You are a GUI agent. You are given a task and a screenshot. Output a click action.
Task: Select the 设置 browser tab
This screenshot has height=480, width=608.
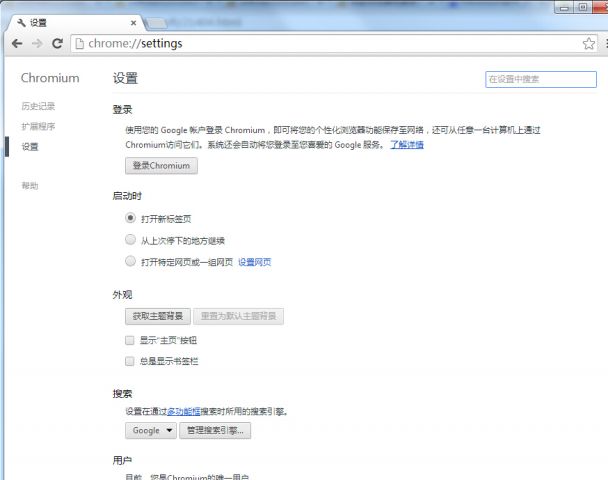click(x=76, y=23)
